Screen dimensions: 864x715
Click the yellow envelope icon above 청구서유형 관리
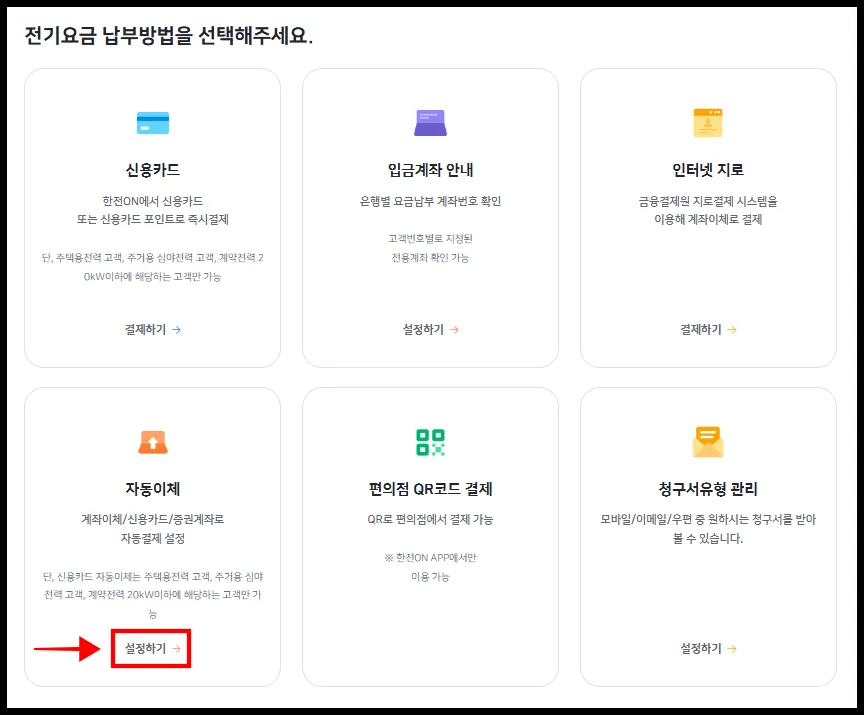click(x=707, y=440)
